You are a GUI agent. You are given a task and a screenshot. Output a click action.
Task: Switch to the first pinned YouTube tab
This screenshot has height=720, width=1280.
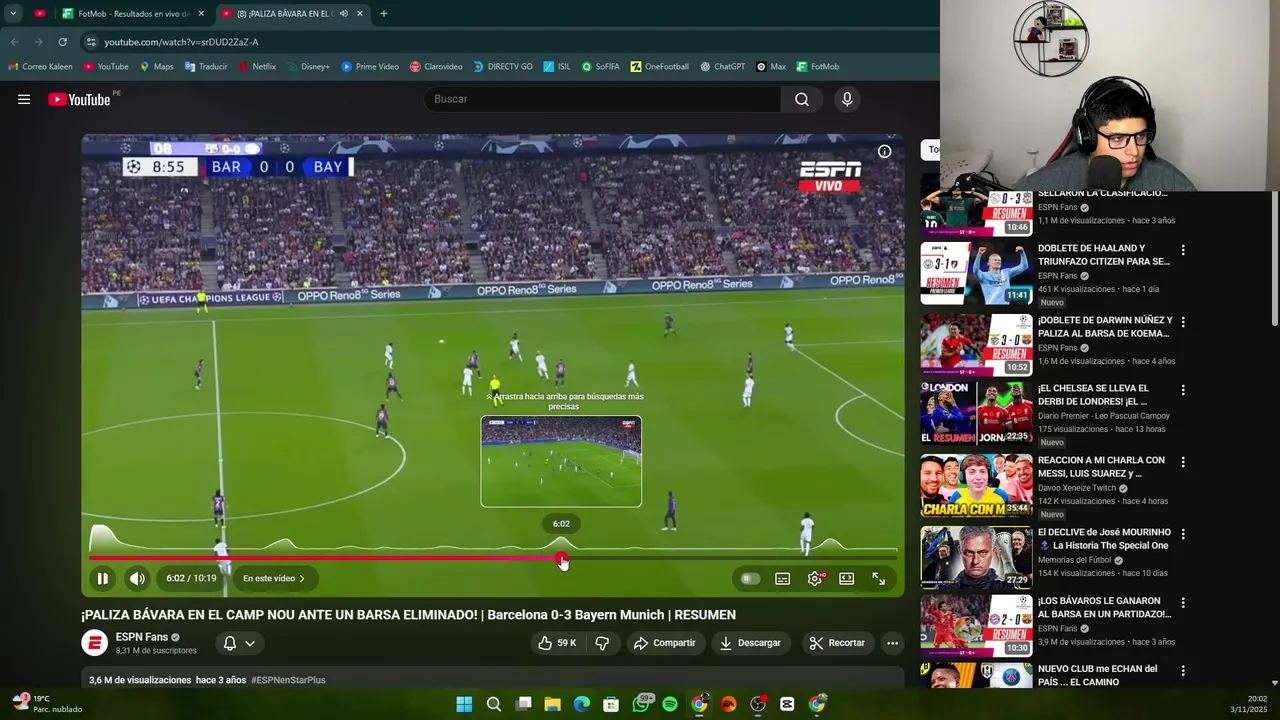click(40, 14)
